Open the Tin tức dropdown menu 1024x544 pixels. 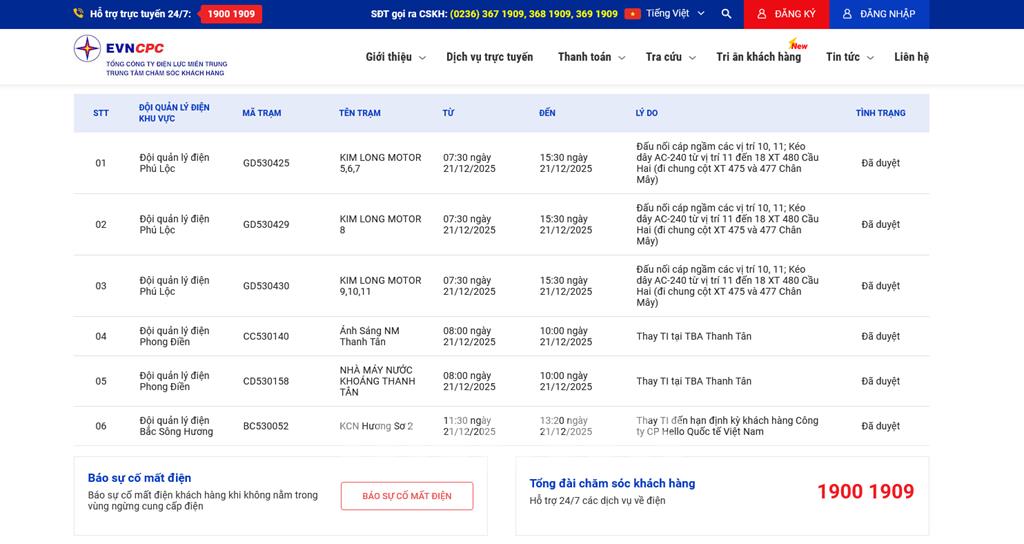(849, 57)
